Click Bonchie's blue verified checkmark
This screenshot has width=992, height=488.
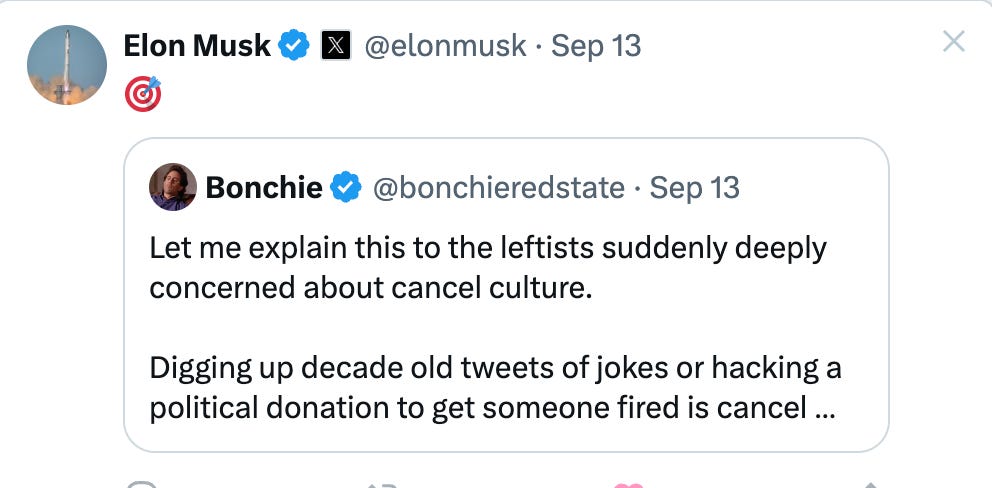pos(346,187)
